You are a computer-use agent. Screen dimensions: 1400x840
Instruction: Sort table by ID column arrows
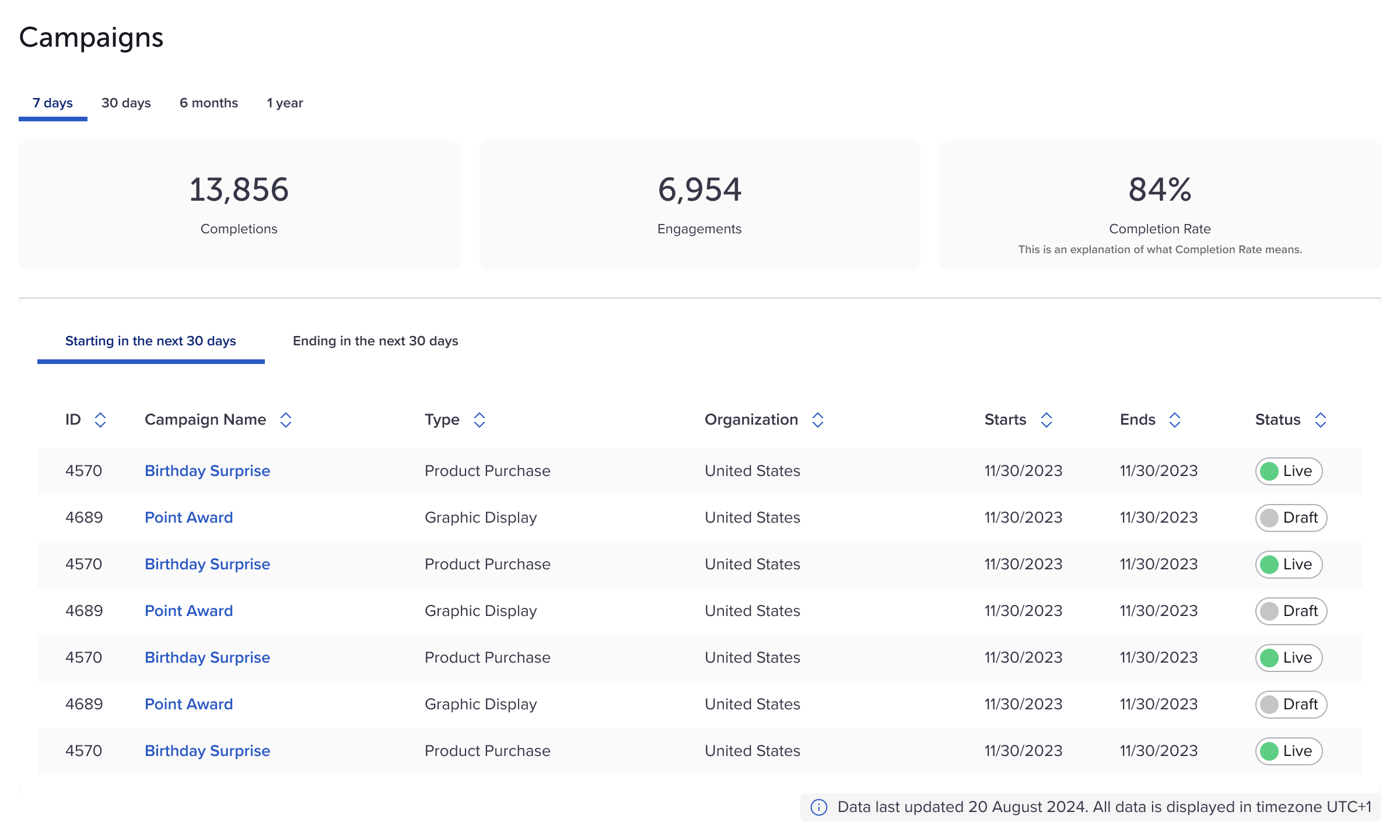[100, 420]
